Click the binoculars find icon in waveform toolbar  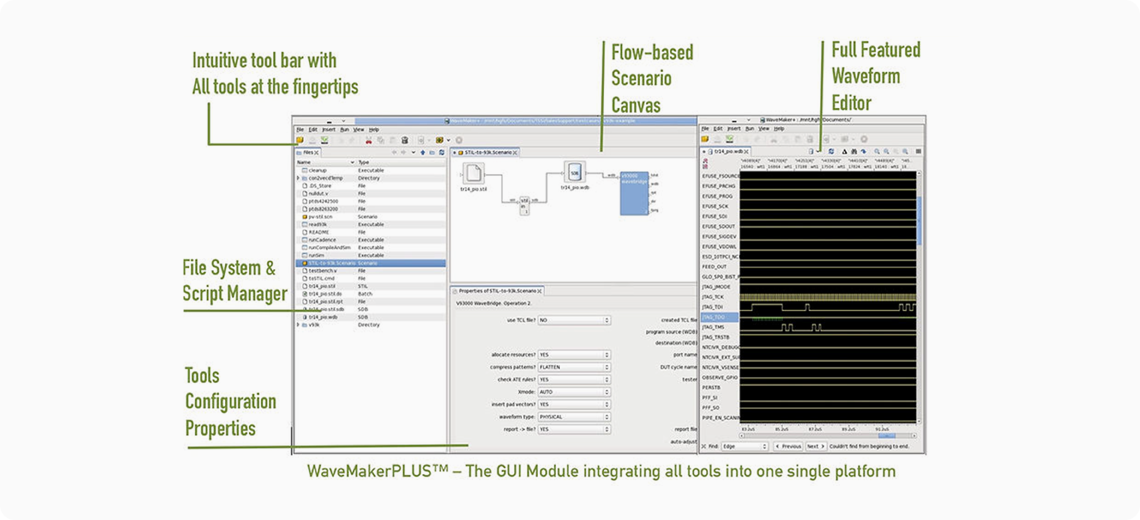(x=854, y=151)
